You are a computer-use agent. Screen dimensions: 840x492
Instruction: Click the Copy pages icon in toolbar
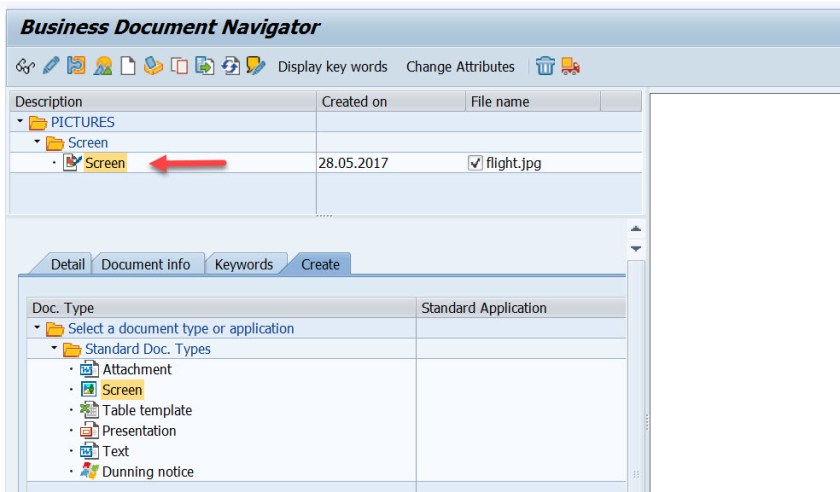179,67
